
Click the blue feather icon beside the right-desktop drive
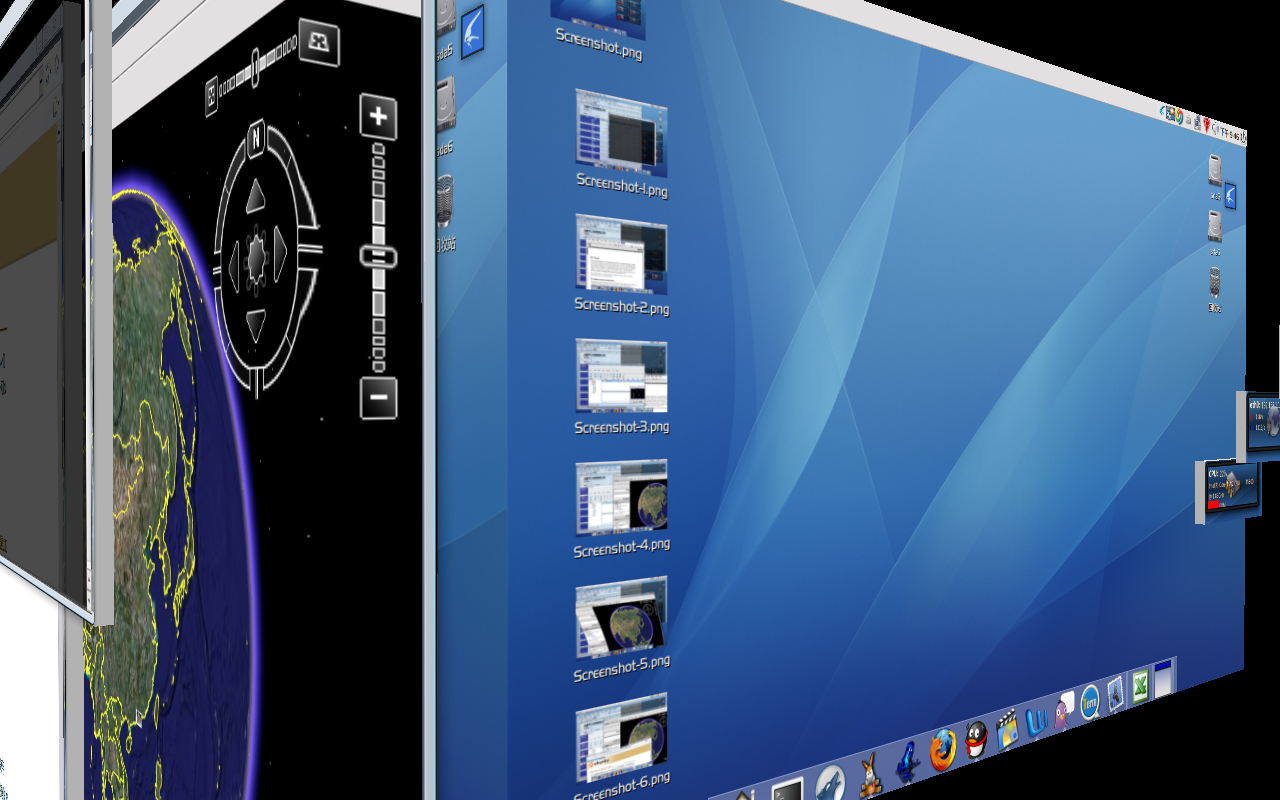[x=1230, y=196]
